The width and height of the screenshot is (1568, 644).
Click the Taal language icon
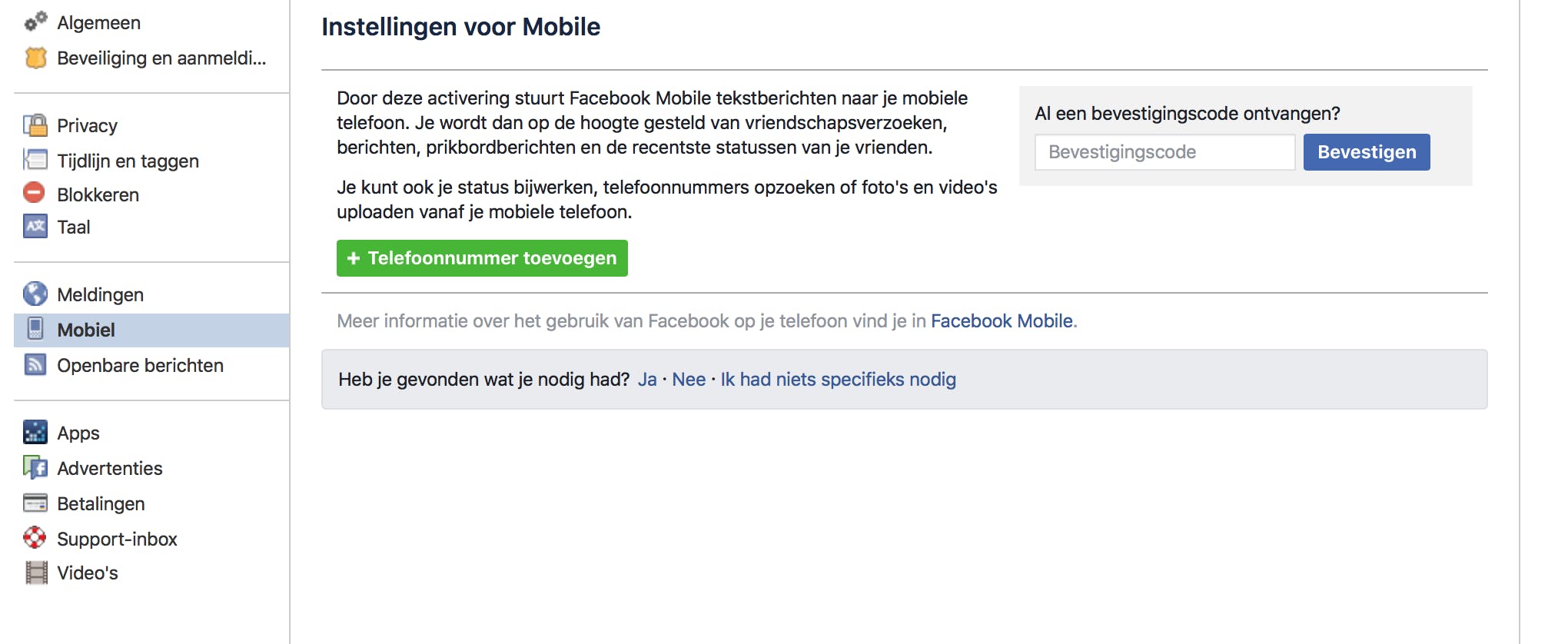(35, 227)
